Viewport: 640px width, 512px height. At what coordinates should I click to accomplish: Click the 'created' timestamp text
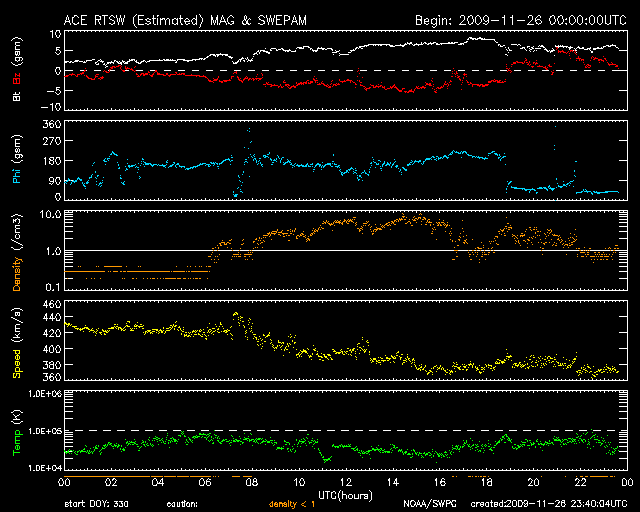coord(549,504)
